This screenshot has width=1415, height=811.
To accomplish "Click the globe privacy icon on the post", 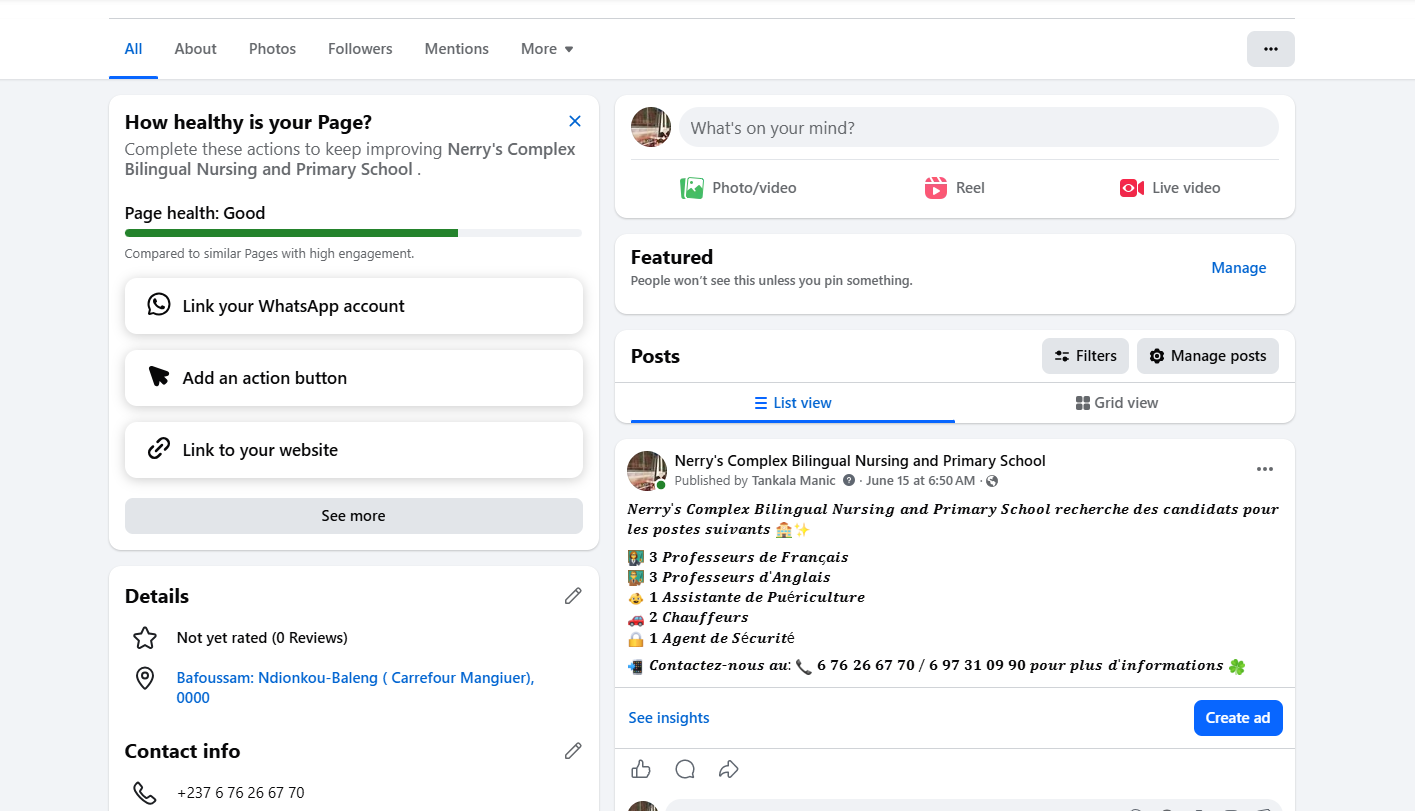I will (992, 481).
